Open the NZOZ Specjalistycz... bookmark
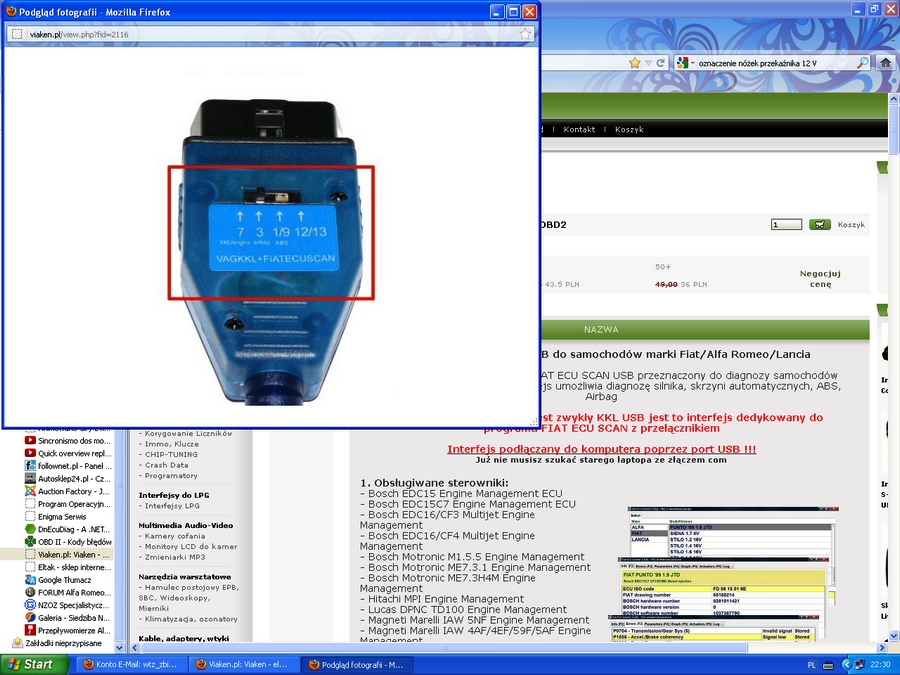900x675 pixels. (69, 605)
